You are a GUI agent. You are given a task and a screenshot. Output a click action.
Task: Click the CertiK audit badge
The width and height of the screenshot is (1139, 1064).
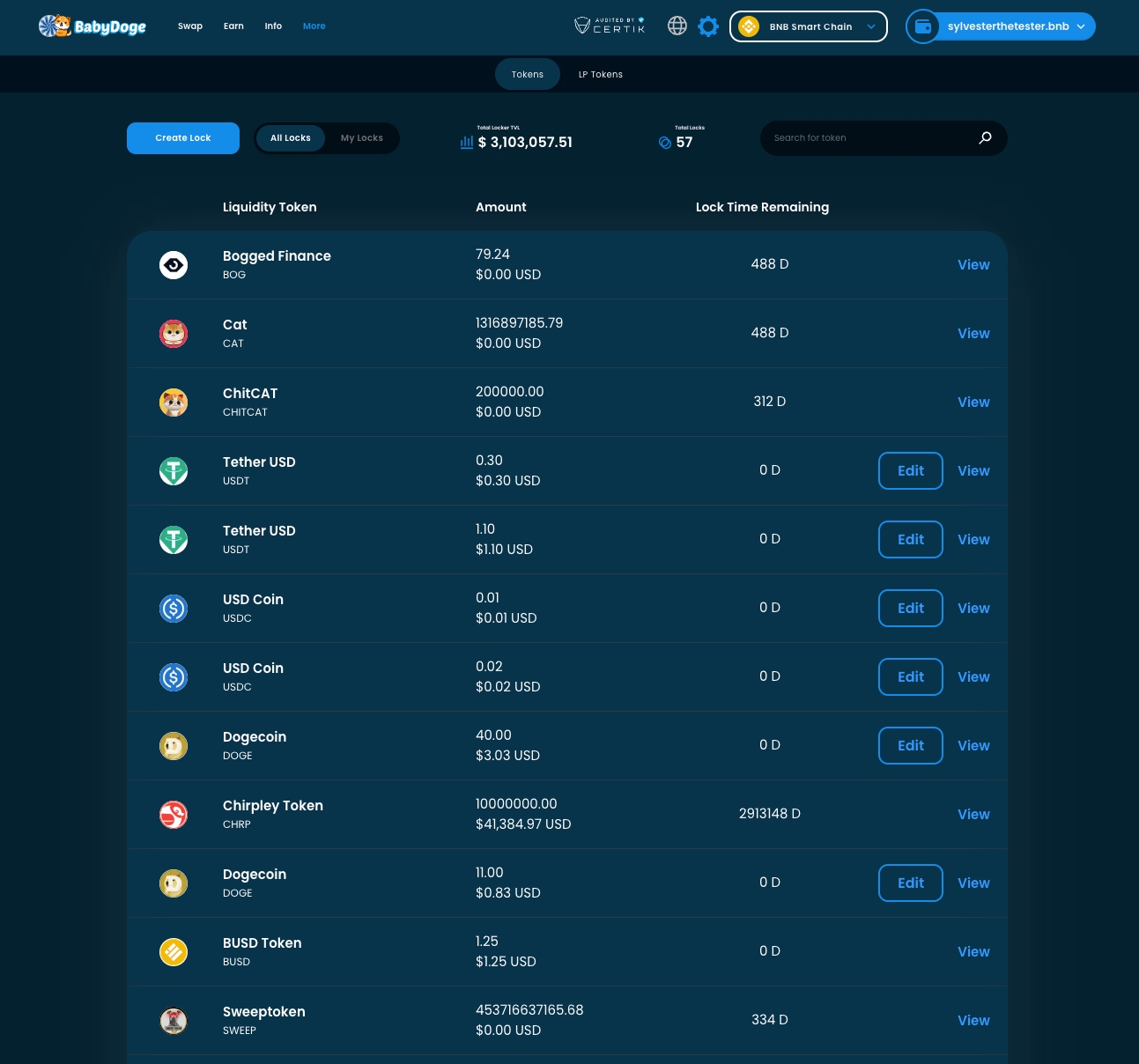610,26
